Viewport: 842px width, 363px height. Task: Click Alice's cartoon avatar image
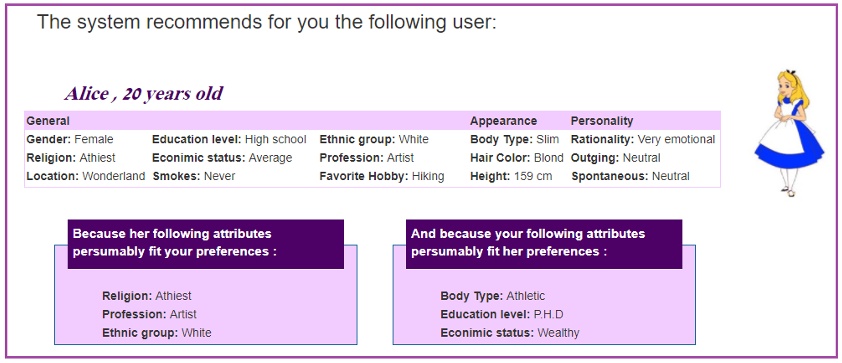pos(789,133)
